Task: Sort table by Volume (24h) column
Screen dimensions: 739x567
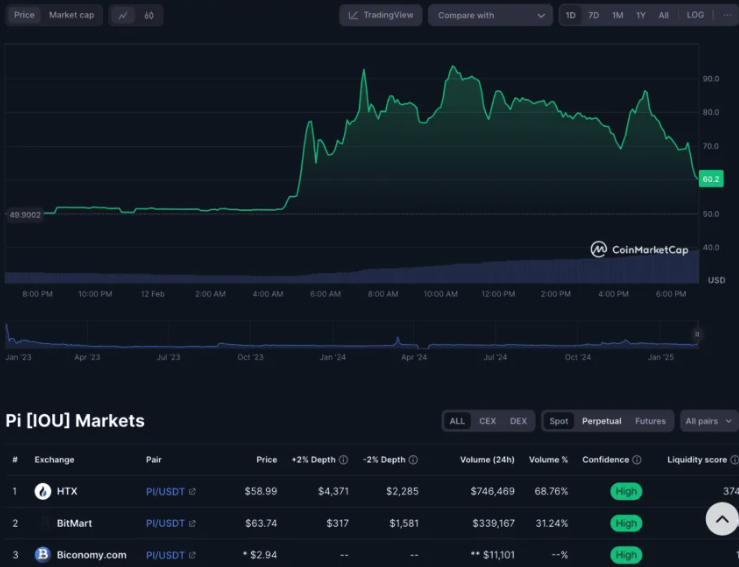Action: tap(487, 460)
